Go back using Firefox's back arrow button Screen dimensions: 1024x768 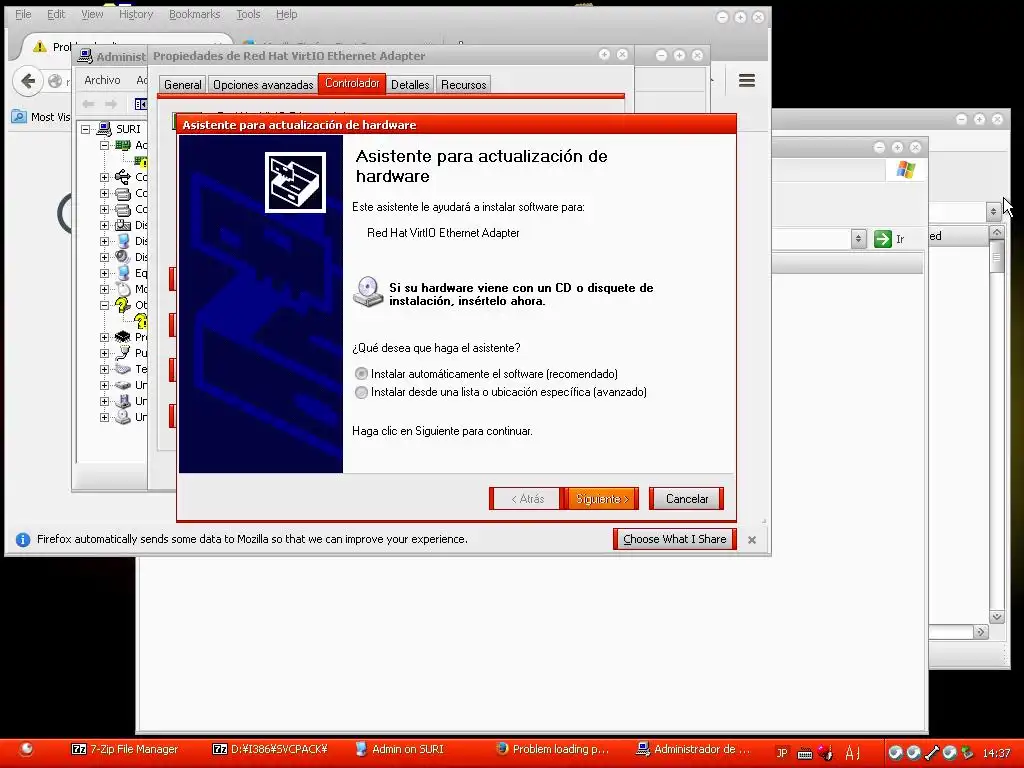pos(27,81)
